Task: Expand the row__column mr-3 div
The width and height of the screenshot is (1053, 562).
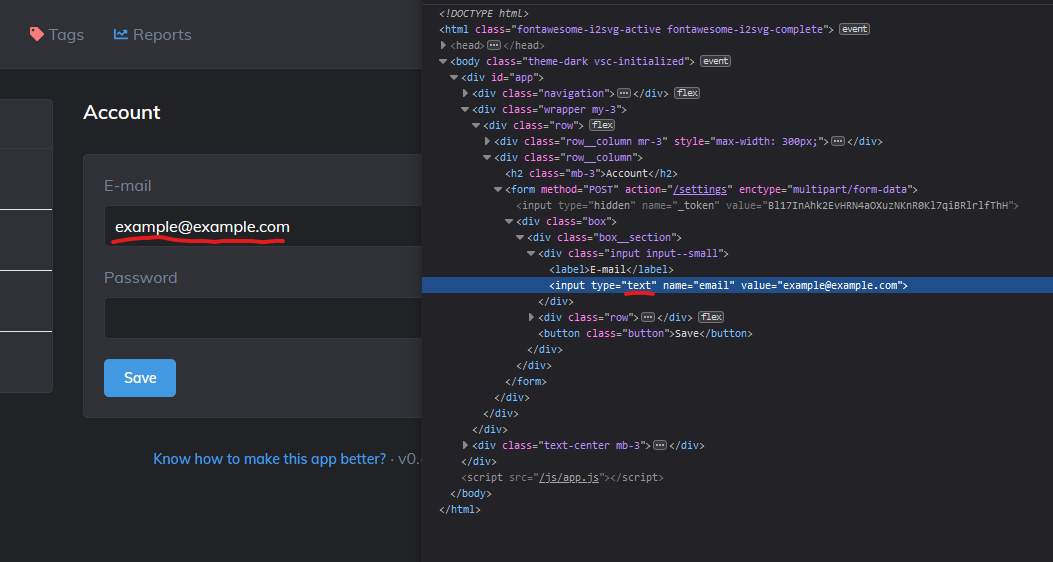Action: click(x=488, y=142)
